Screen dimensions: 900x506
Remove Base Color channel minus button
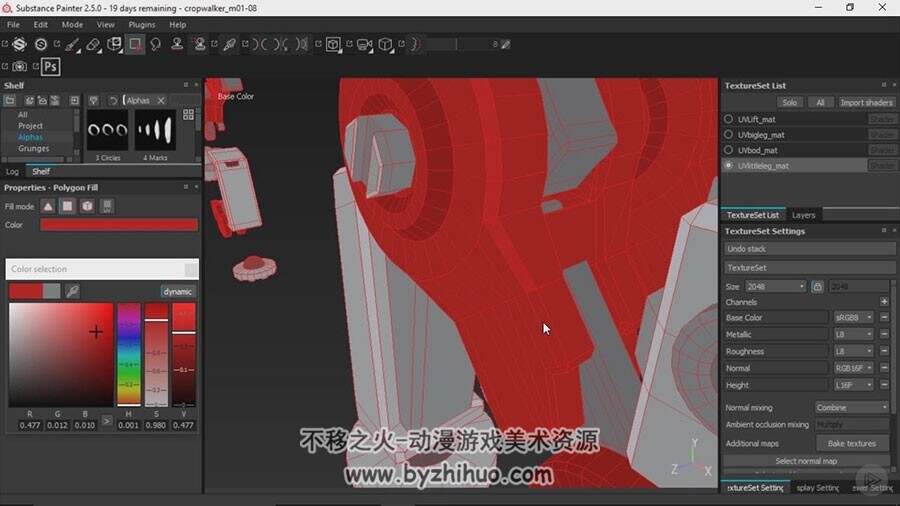click(884, 317)
